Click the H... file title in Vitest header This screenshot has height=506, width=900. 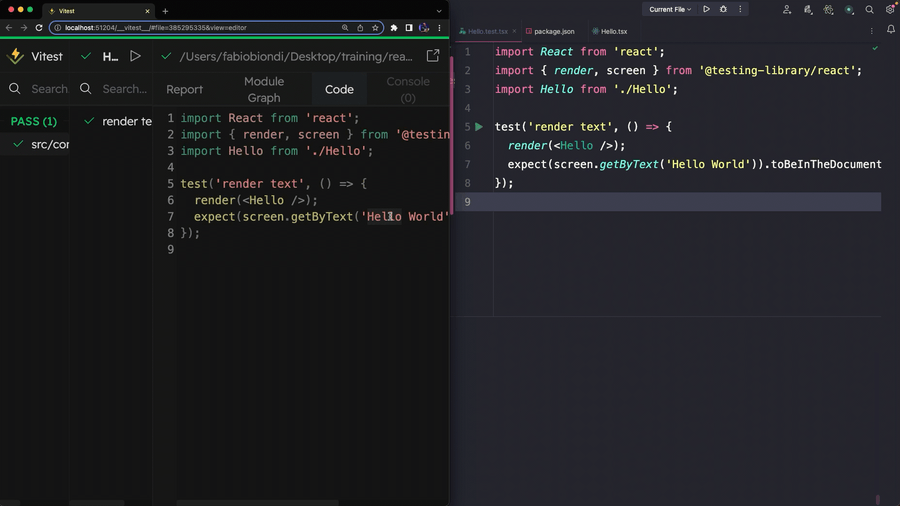click(110, 56)
